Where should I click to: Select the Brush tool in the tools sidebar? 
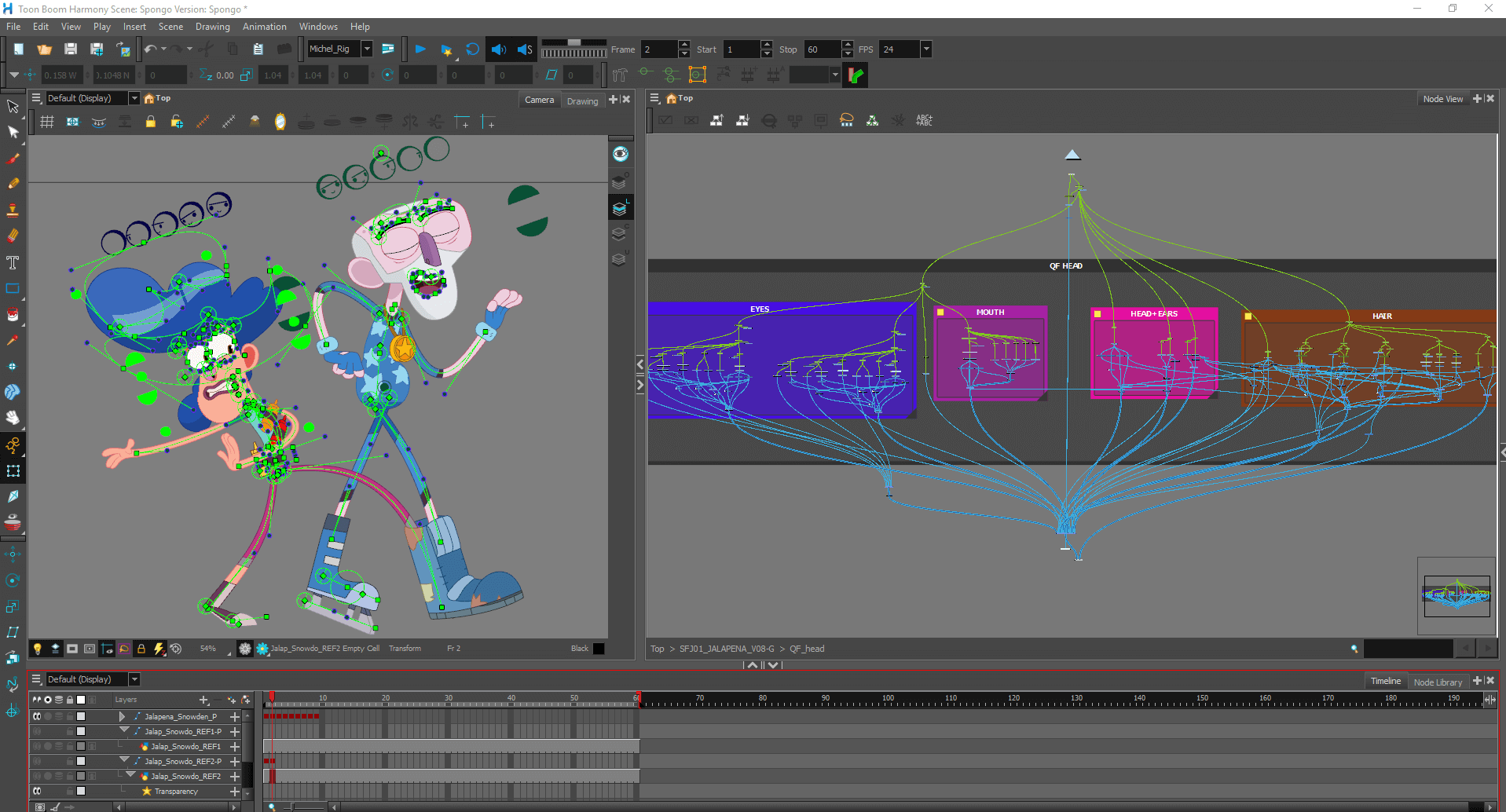[x=13, y=159]
